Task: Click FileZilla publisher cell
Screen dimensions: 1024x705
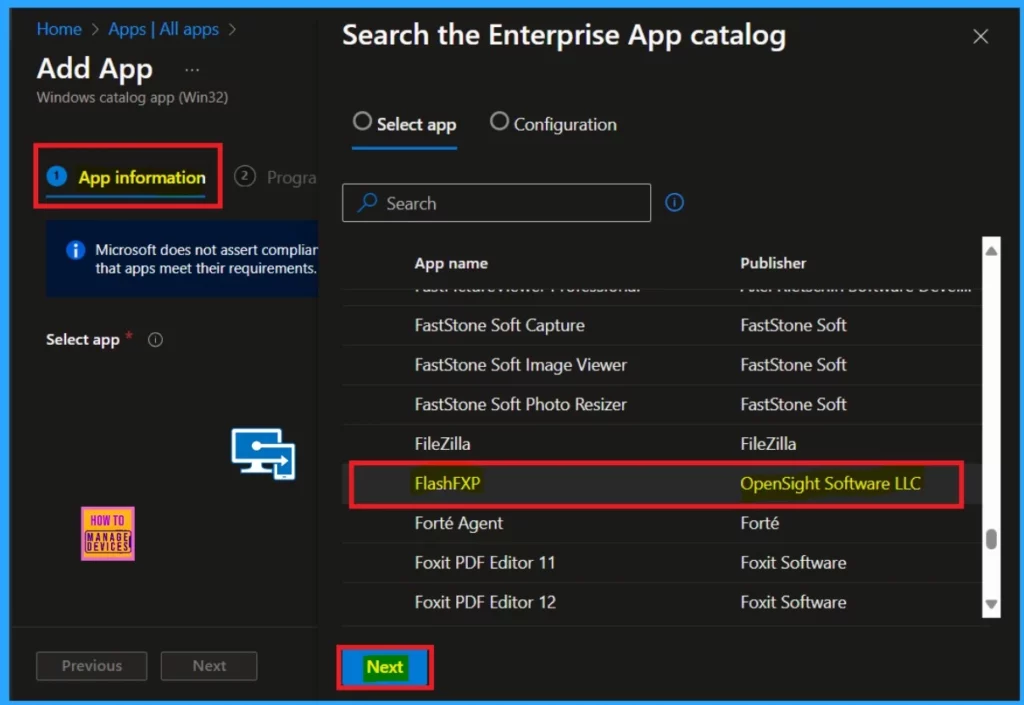Action: pos(768,444)
